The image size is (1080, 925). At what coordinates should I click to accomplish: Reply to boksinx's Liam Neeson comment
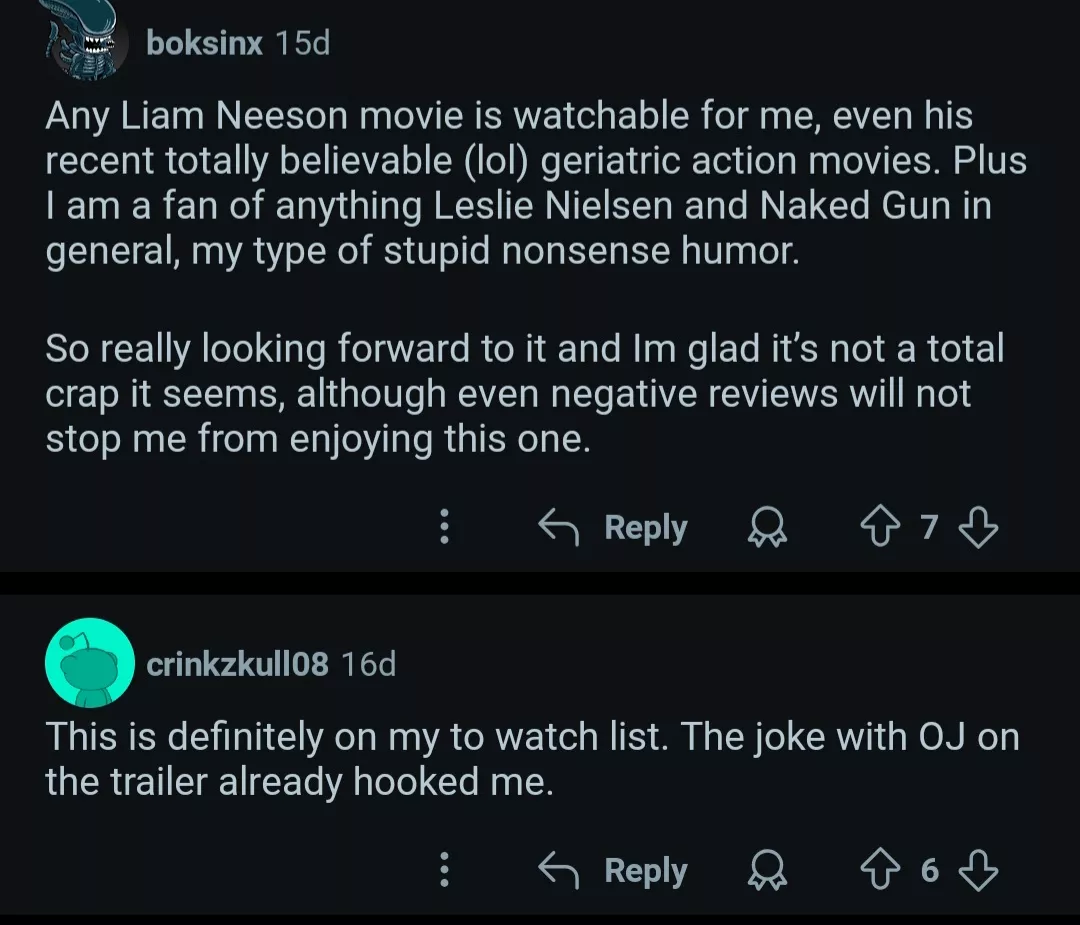point(613,527)
